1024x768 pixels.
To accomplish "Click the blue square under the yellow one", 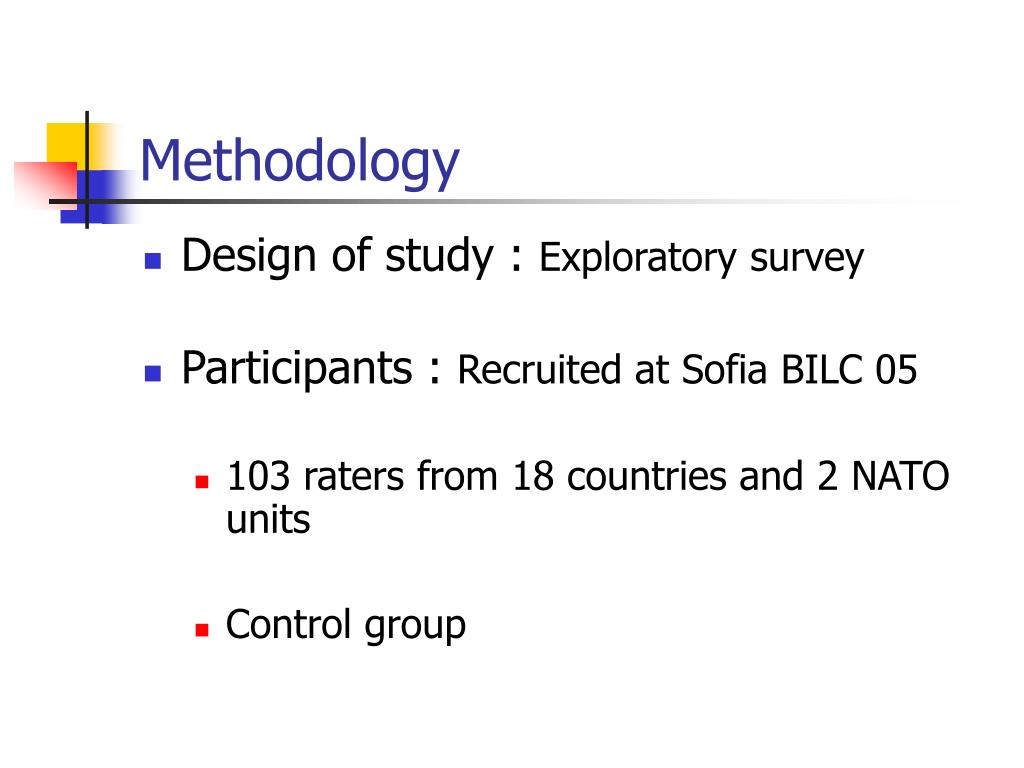I will pos(98,196).
